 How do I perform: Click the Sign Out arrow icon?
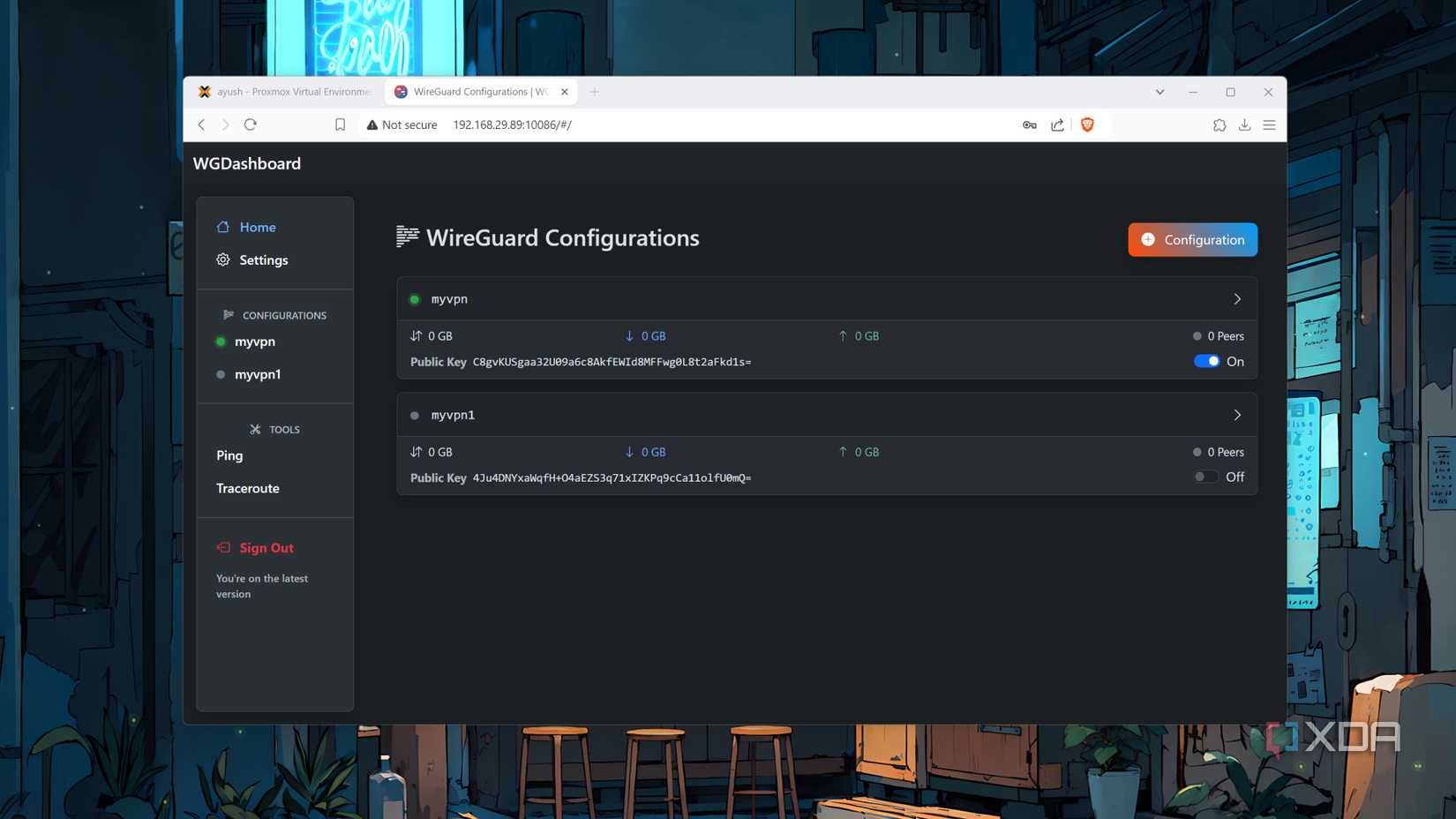222,547
